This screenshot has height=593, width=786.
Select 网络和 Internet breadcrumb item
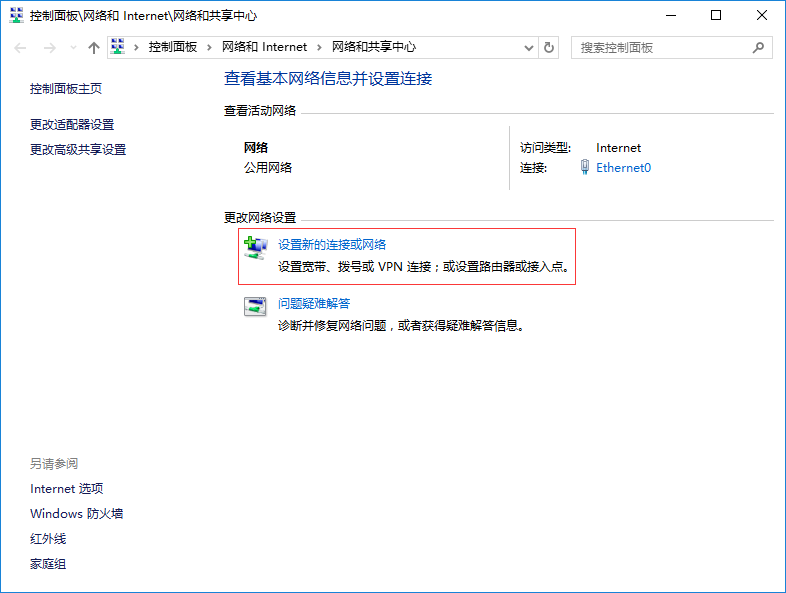[264, 47]
